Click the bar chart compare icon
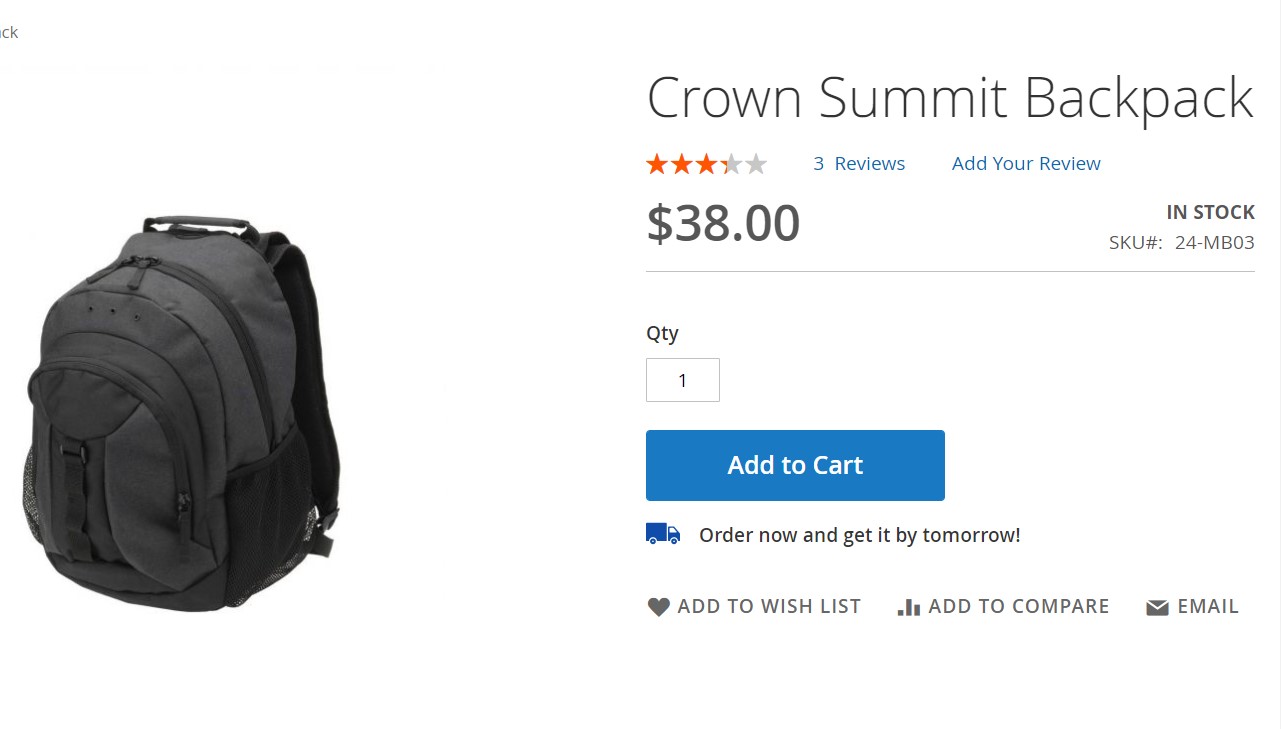 pyautogui.click(x=908, y=607)
